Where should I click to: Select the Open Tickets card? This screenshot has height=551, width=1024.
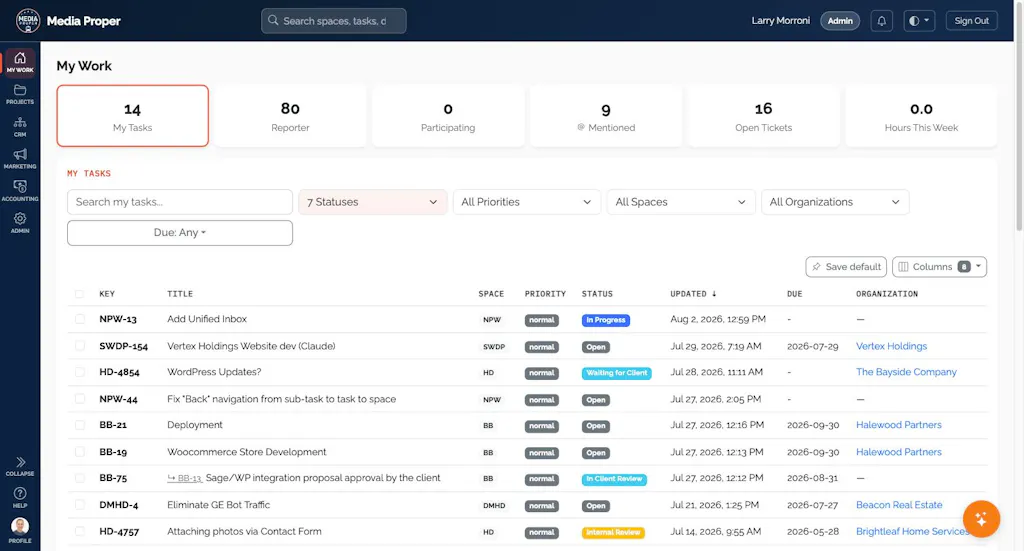(763, 116)
